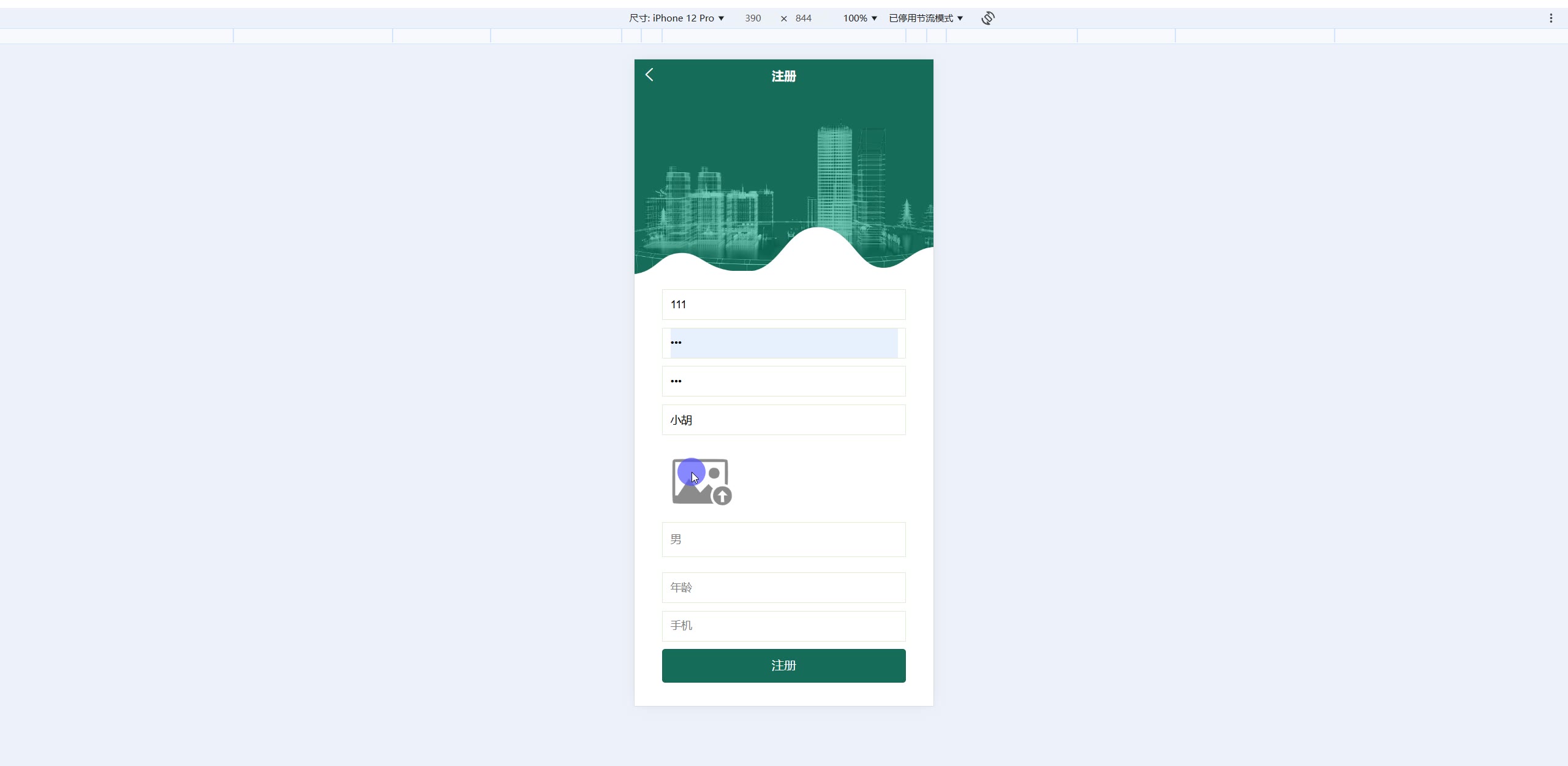The height and width of the screenshot is (766, 1568).
Task: Click the highlighted password field
Action: coord(783,343)
